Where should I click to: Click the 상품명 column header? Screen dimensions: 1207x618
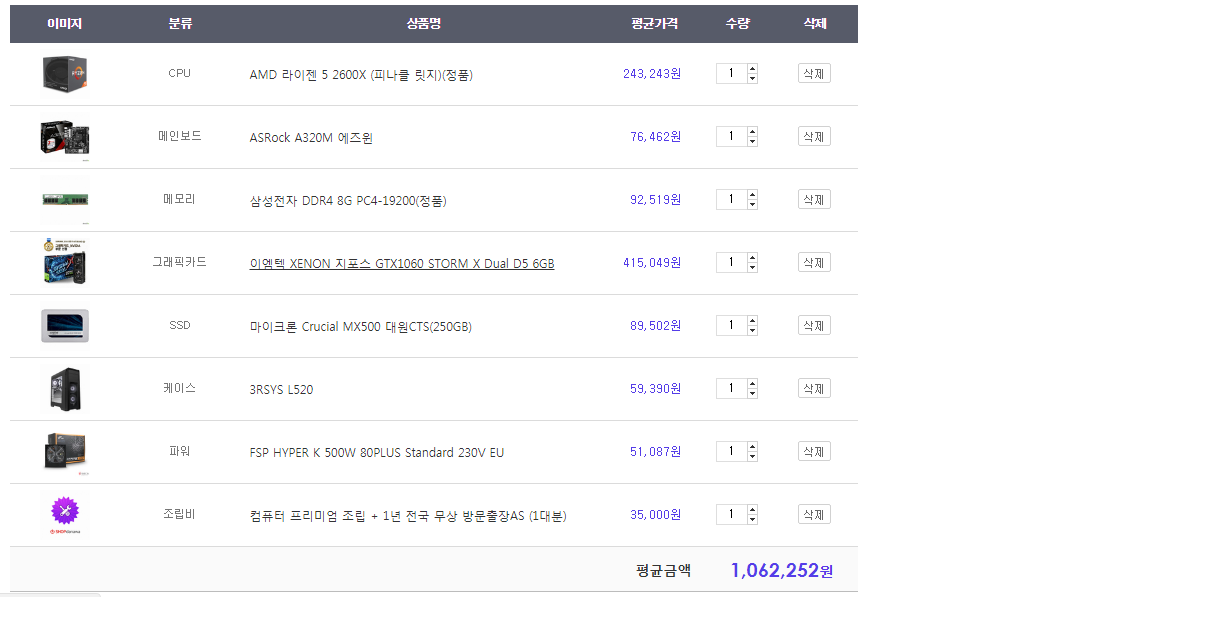click(424, 24)
